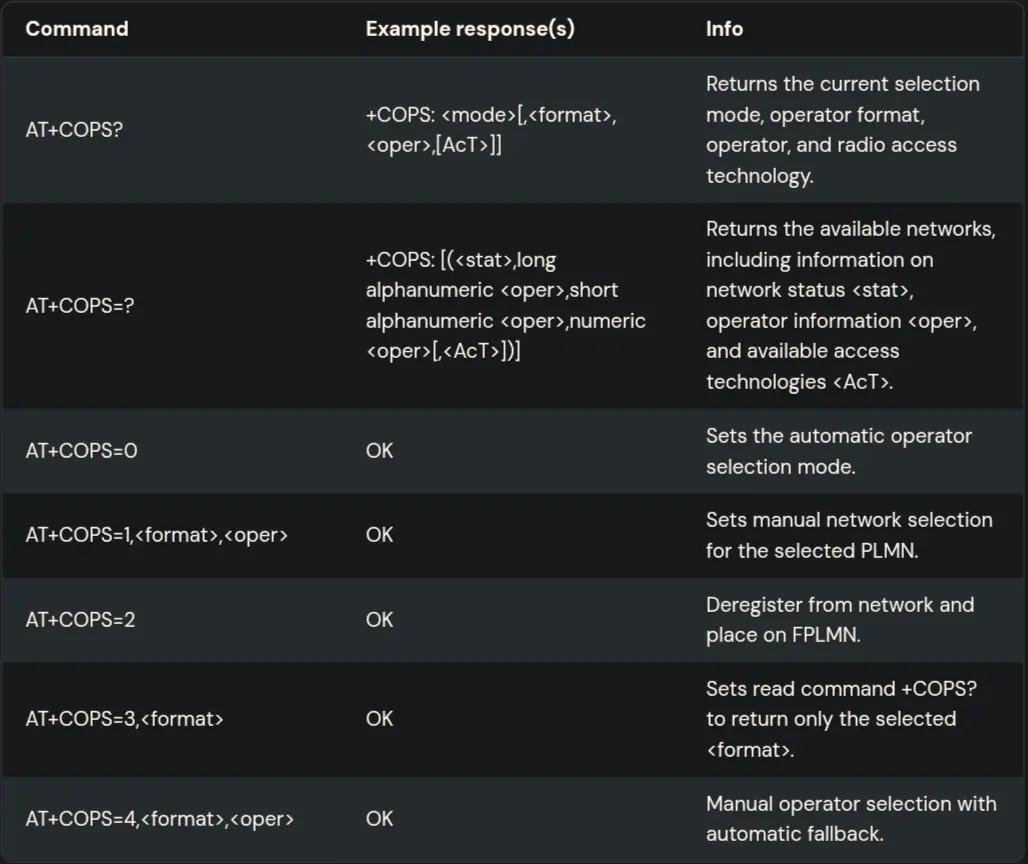Click the AT+COPS=4,<format>,<oper> command text
Screen dimensions: 1028x864
(x=160, y=819)
